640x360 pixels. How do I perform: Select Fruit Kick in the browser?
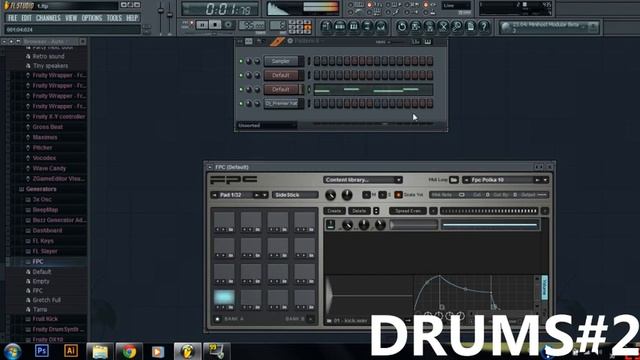point(45,319)
